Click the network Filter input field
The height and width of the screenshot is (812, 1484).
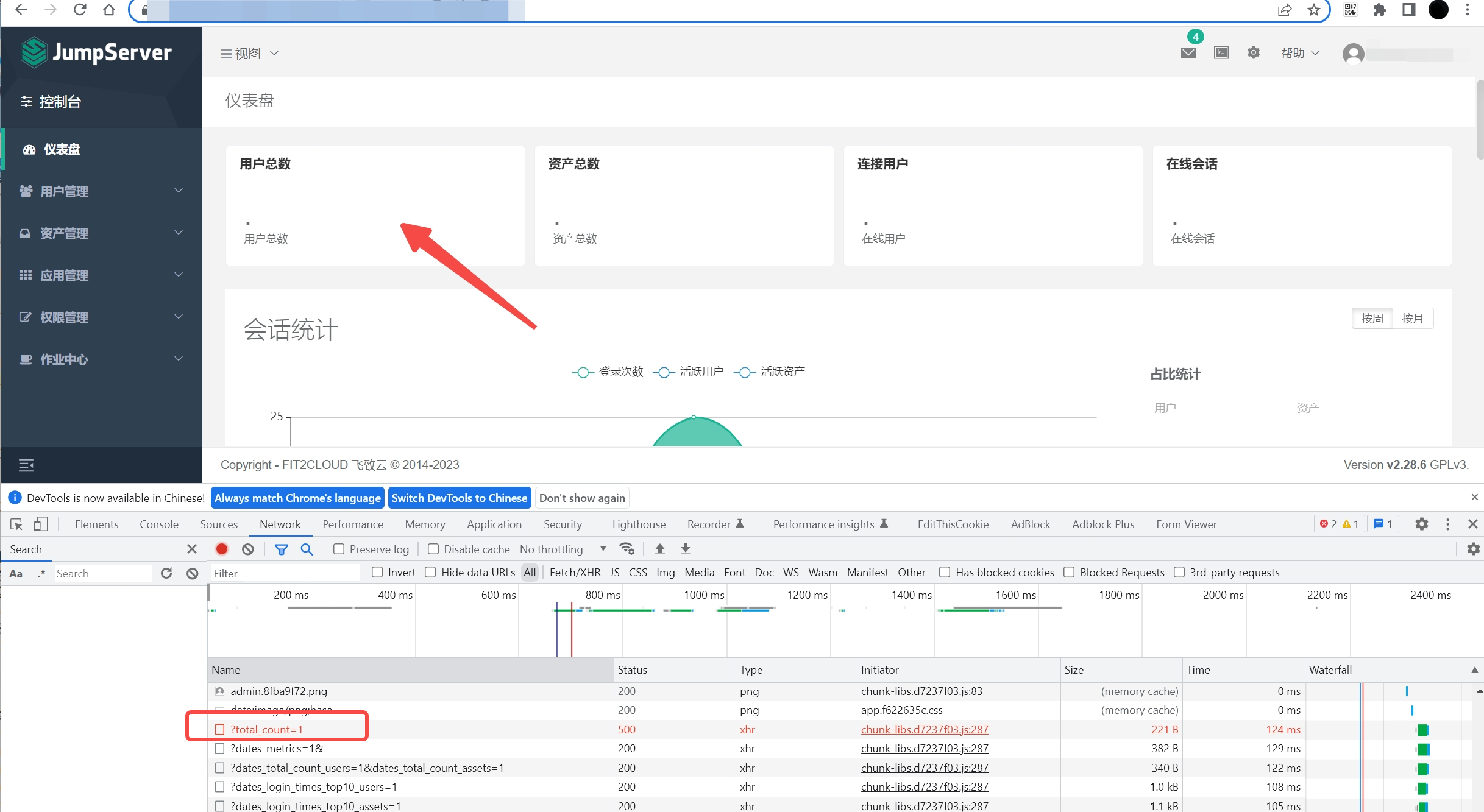(285, 573)
